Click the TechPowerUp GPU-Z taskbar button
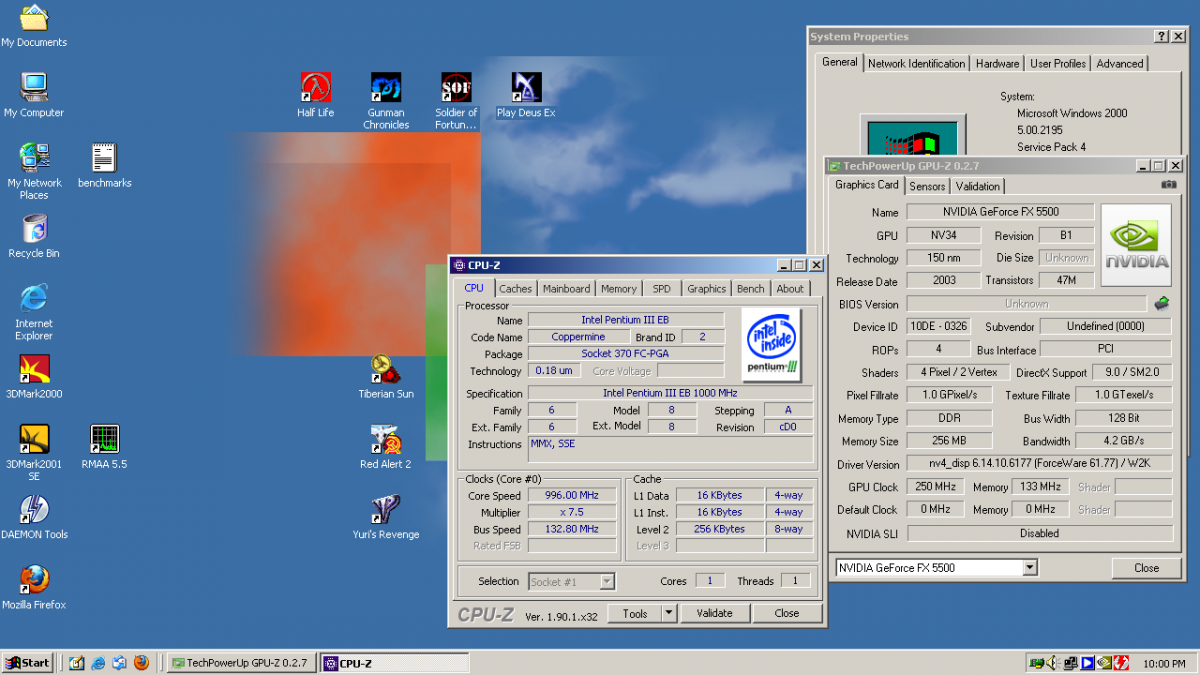This screenshot has height=675, width=1200. pyautogui.click(x=240, y=663)
